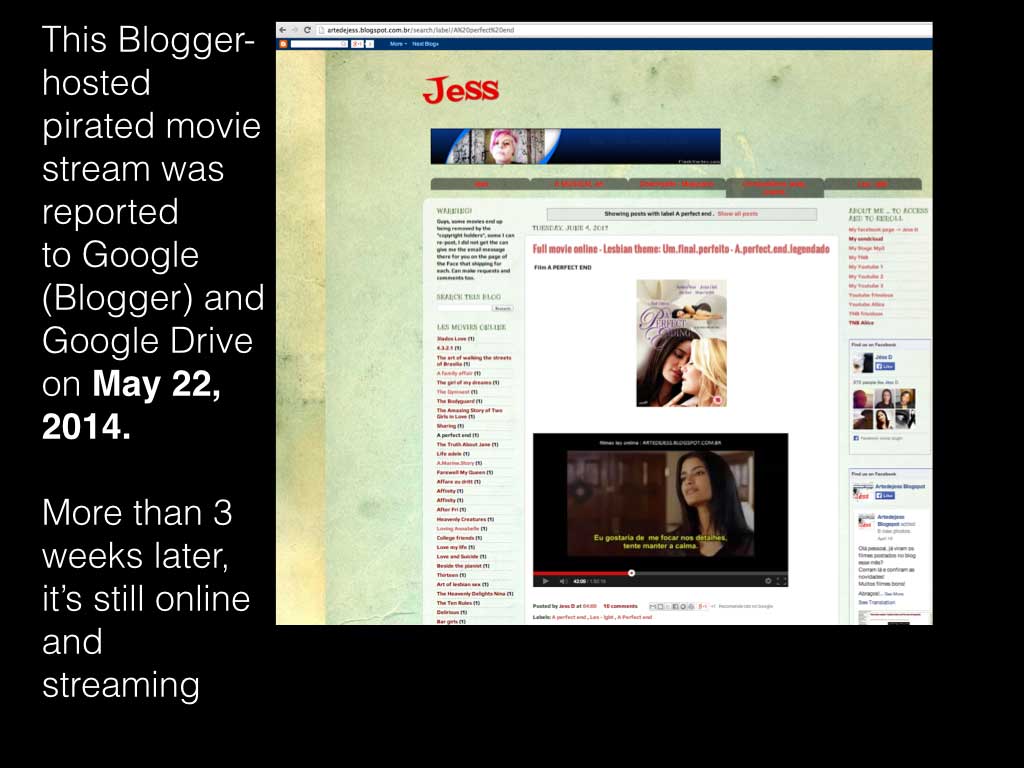Click the orange Blogger logo icon
Screen dimensions: 1024x768
(283, 44)
